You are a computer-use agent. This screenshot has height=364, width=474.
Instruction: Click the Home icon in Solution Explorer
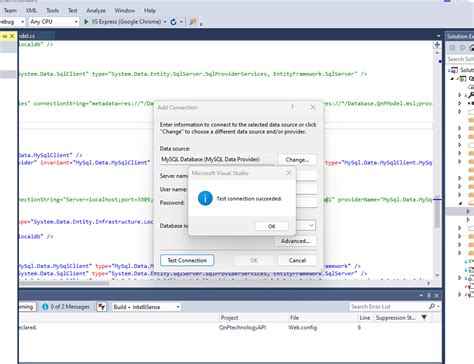471,48
